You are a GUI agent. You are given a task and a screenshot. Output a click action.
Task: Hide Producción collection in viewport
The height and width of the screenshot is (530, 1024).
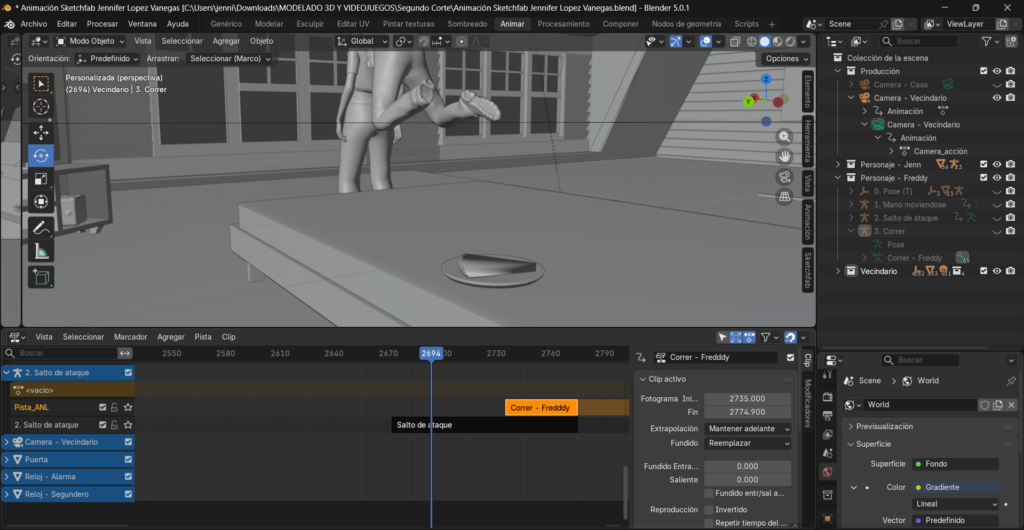point(997,71)
